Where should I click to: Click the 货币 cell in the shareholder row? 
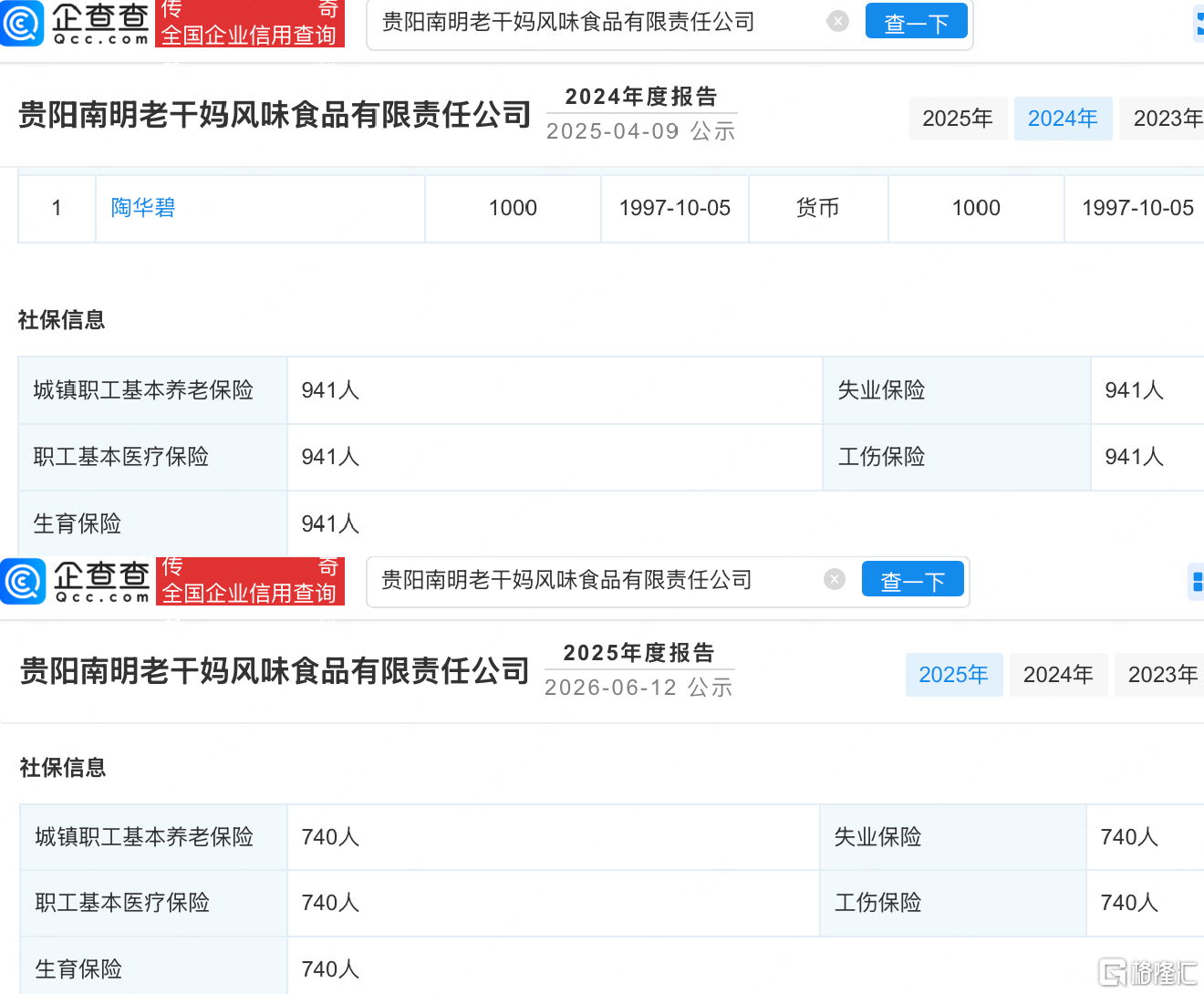[x=817, y=208]
